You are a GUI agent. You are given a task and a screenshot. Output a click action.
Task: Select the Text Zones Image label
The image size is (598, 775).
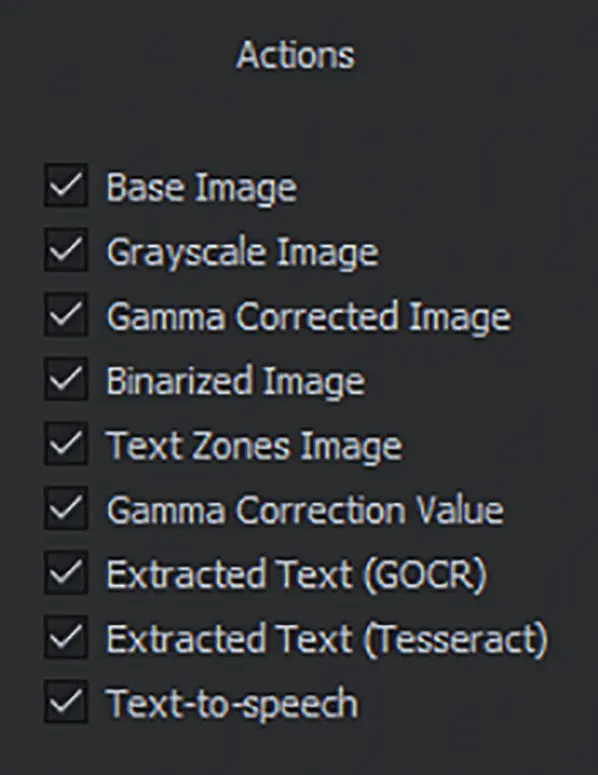tap(255, 446)
